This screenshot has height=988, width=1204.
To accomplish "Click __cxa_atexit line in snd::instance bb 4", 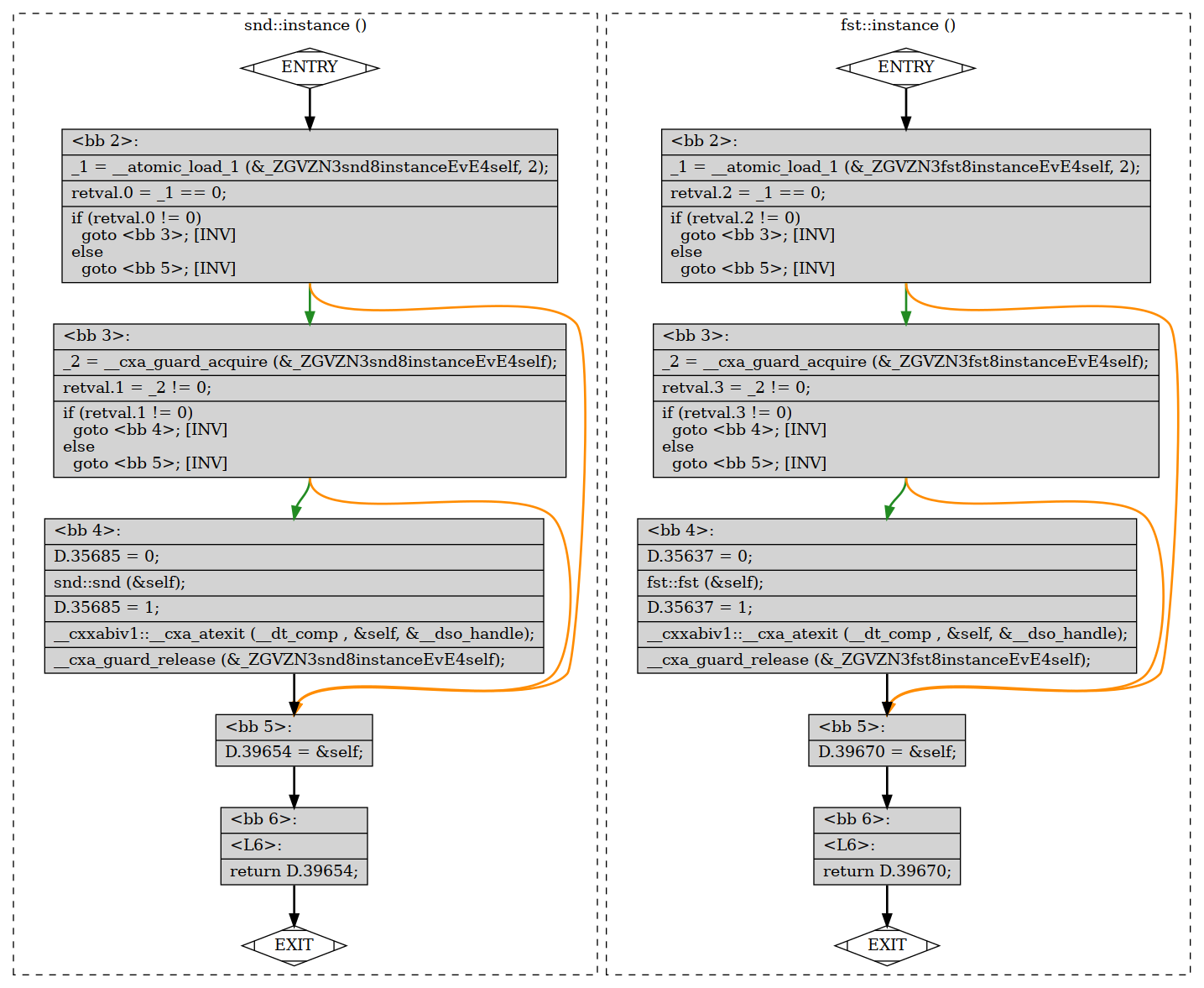I will click(294, 634).
